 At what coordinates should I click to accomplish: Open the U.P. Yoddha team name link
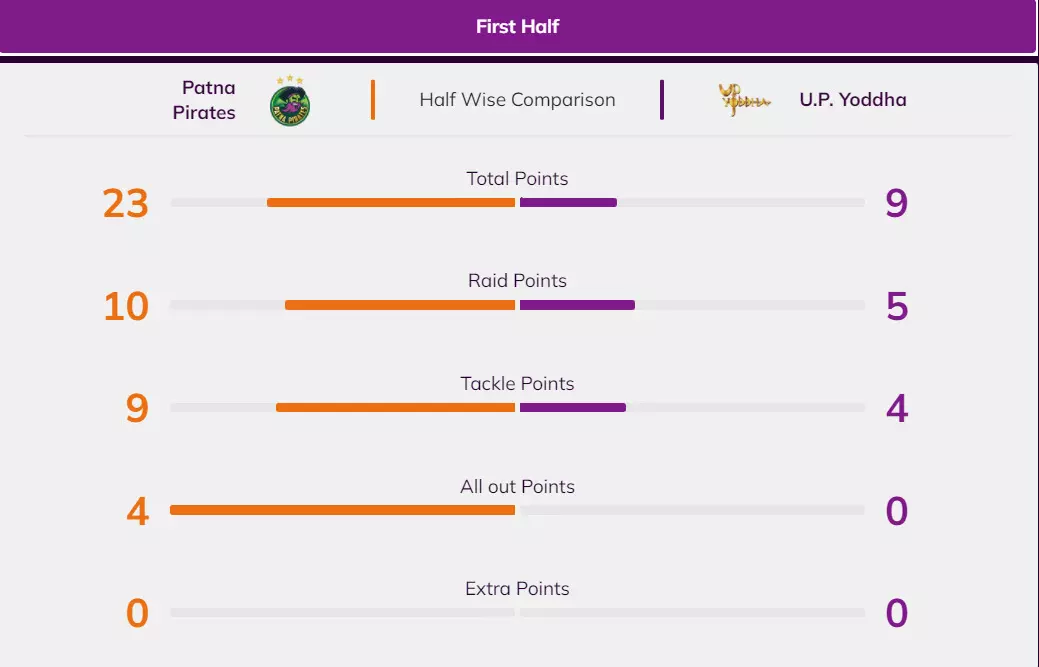click(x=852, y=100)
